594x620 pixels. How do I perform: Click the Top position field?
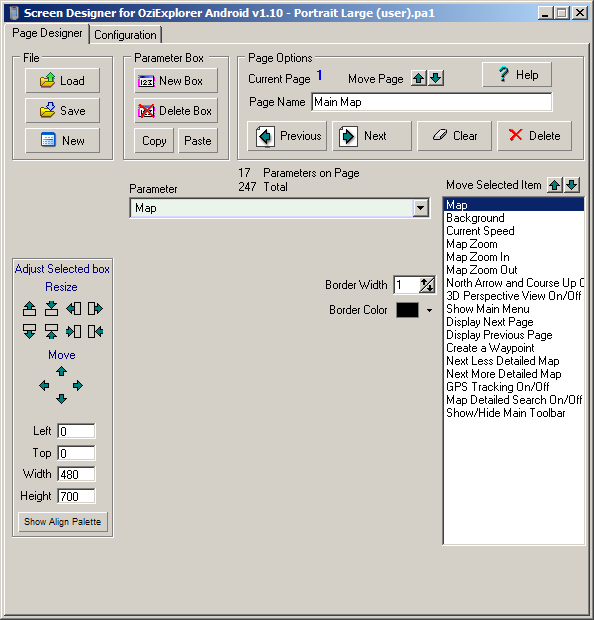(76, 453)
